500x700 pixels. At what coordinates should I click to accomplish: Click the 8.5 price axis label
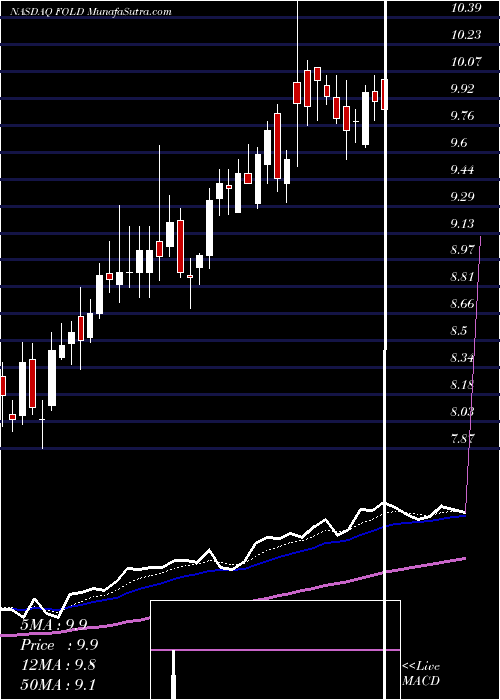click(459, 330)
